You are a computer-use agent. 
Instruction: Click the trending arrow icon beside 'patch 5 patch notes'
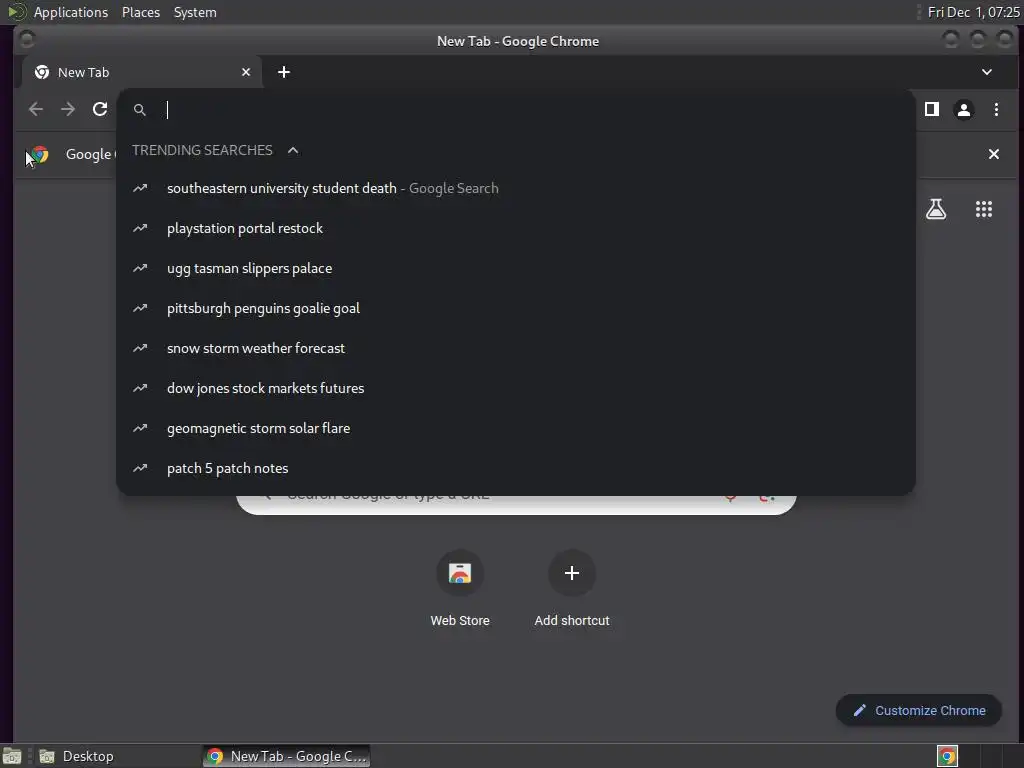tap(140, 468)
